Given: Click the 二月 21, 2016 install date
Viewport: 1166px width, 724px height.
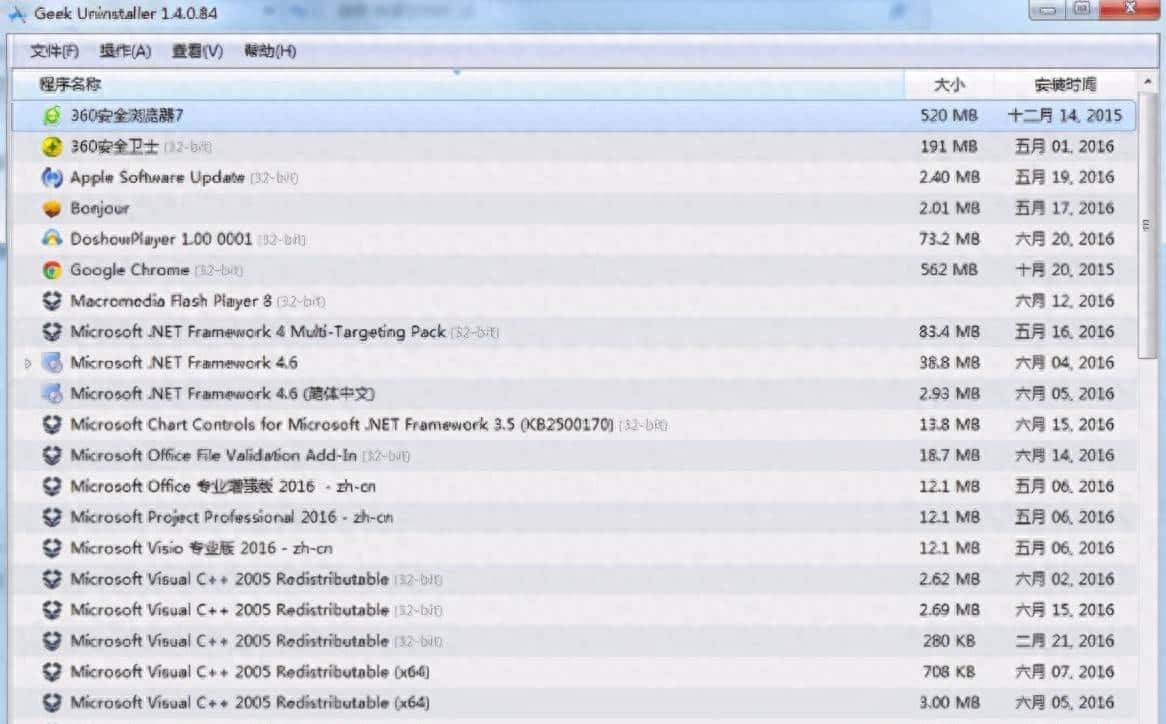Looking at the screenshot, I should coord(1065,641).
